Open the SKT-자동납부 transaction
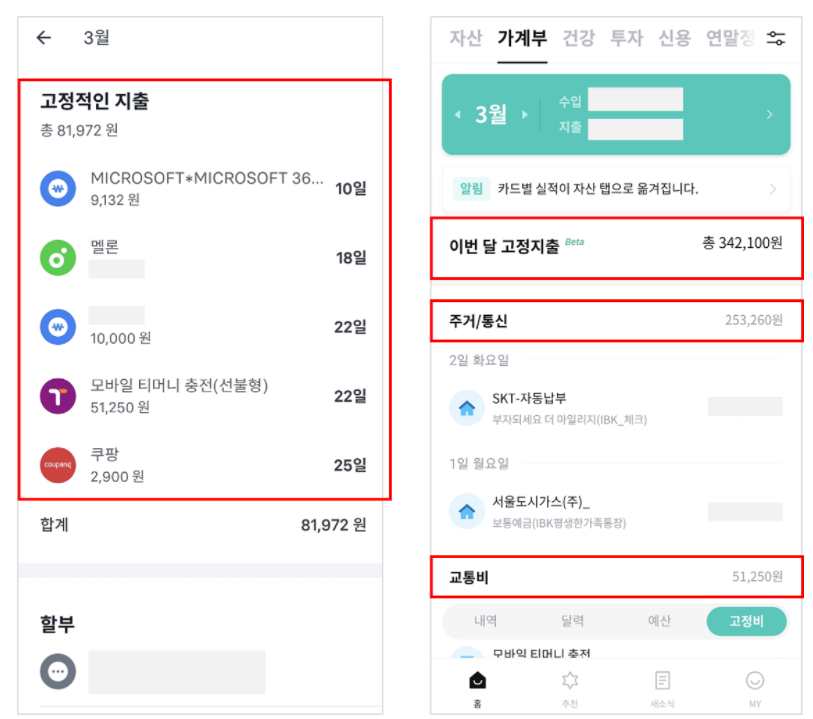Screen dimensions: 813x719 click(x=616, y=408)
